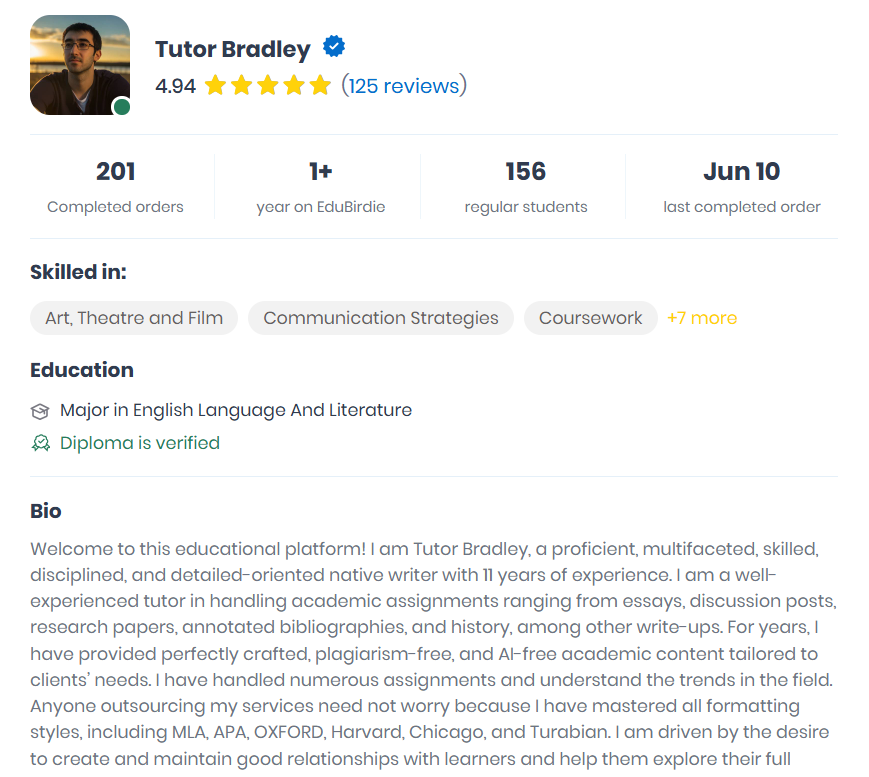Click the first yellow rating star
Screen dimensions: 869x777
pyautogui.click(x=215, y=86)
